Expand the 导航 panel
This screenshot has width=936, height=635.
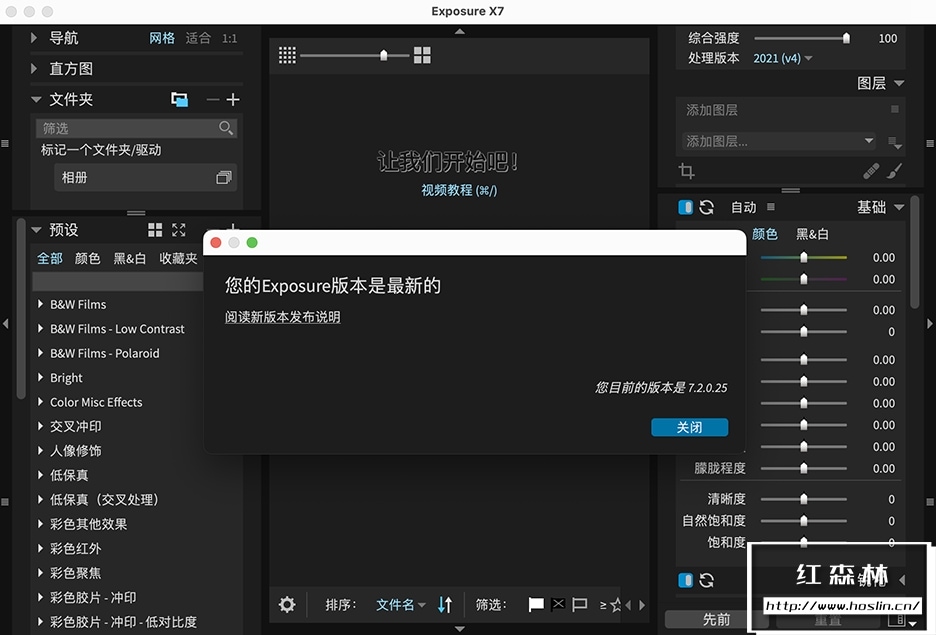[35, 38]
